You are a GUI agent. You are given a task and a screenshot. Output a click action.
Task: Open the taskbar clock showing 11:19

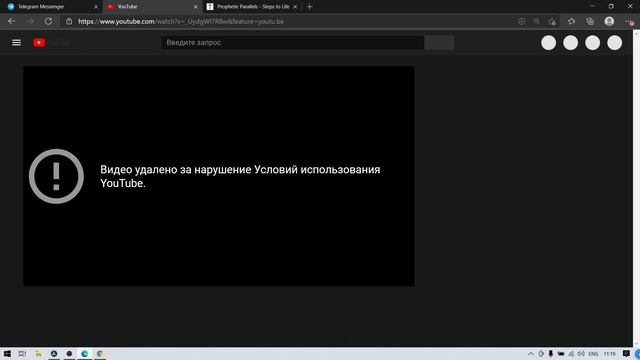[609, 353]
